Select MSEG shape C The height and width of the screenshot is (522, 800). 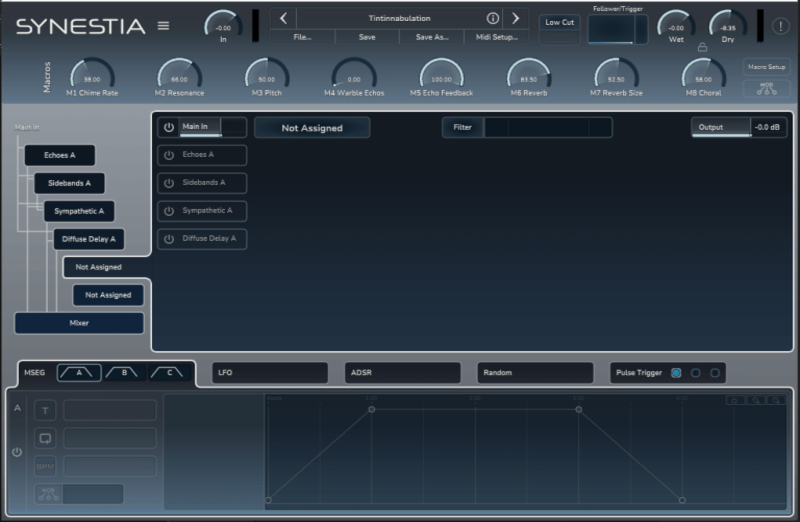coord(169,373)
